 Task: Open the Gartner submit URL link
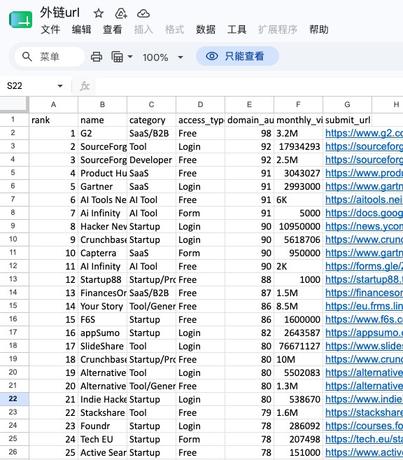click(x=364, y=187)
